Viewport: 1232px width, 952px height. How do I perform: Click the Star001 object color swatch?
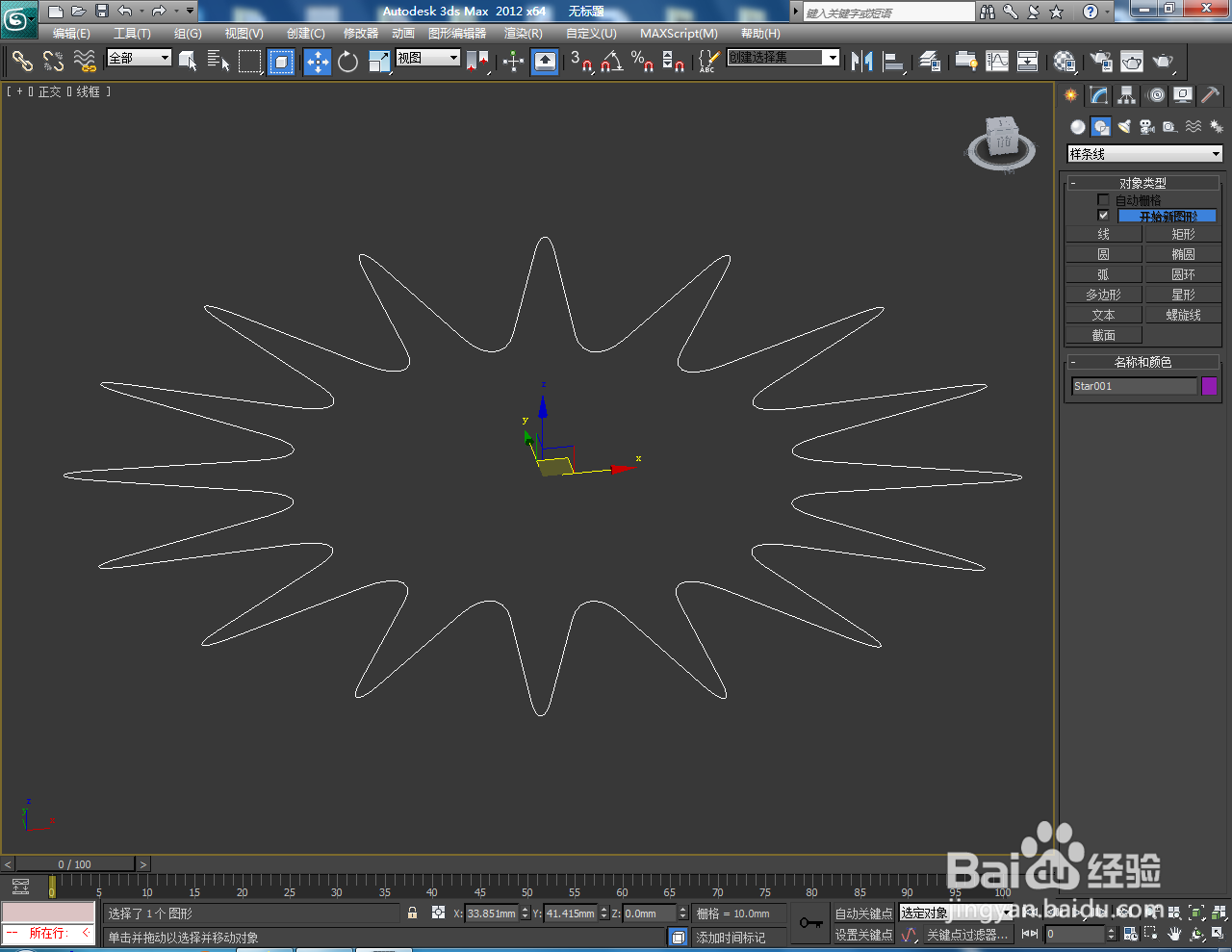[1209, 385]
